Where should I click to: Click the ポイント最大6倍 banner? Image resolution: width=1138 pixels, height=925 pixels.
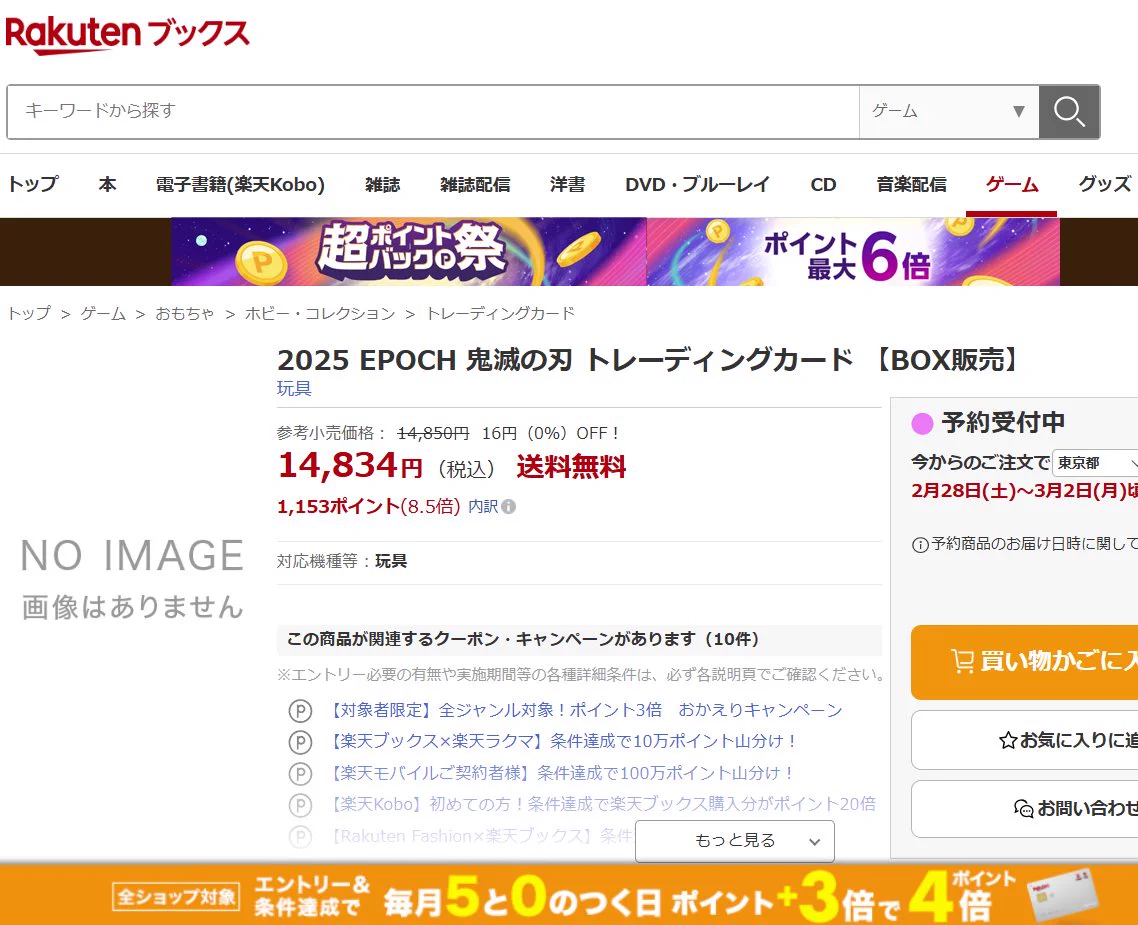[854, 252]
